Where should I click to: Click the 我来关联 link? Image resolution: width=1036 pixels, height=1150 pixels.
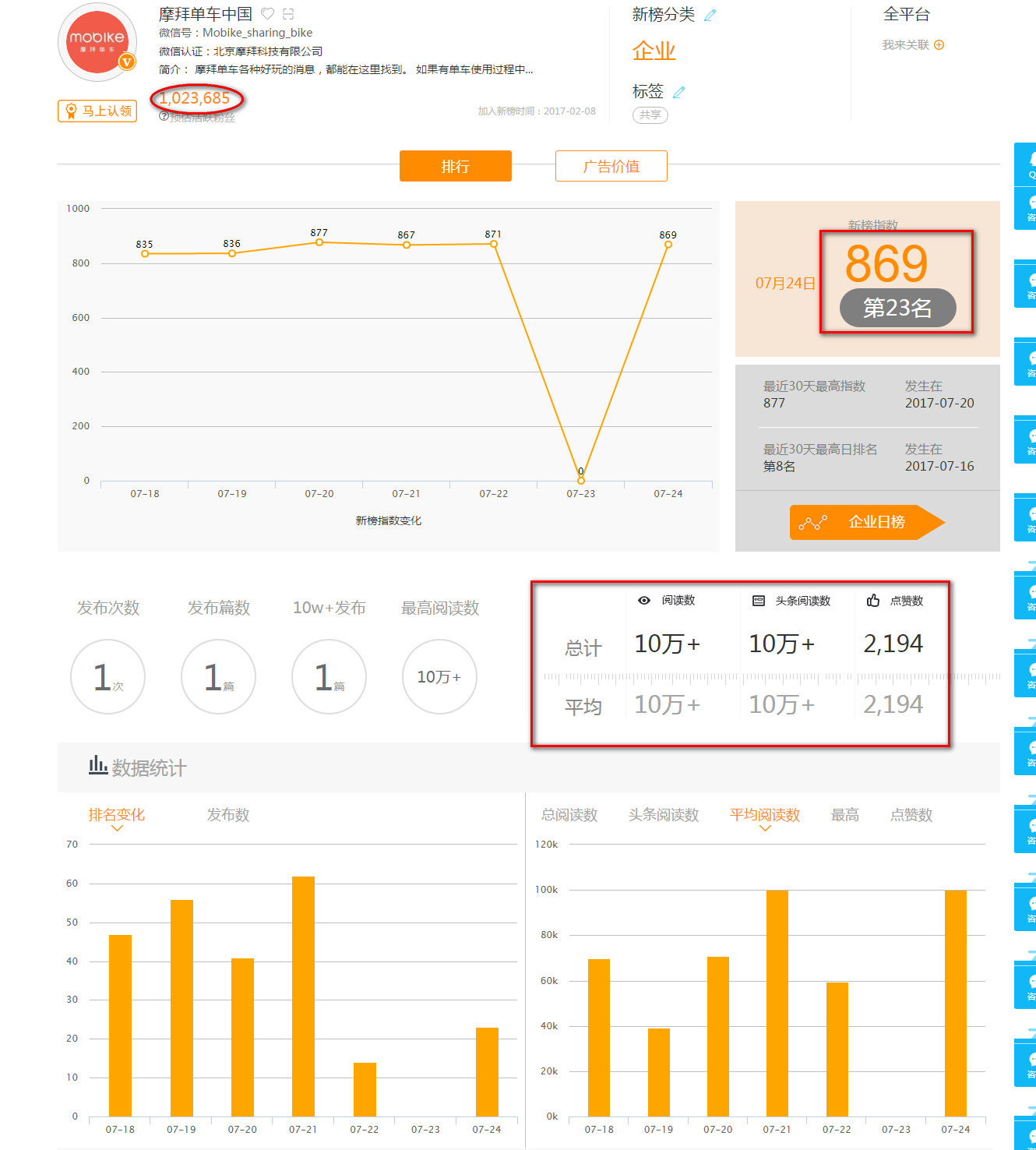coord(906,44)
